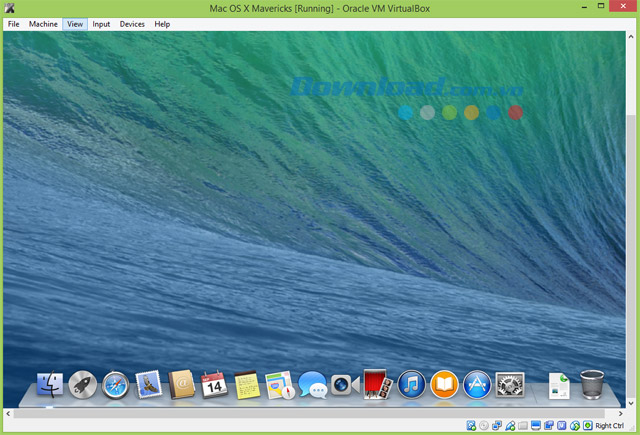Open Calendar icon showing 14
Screen dimensions: 640x435
tap(214, 385)
